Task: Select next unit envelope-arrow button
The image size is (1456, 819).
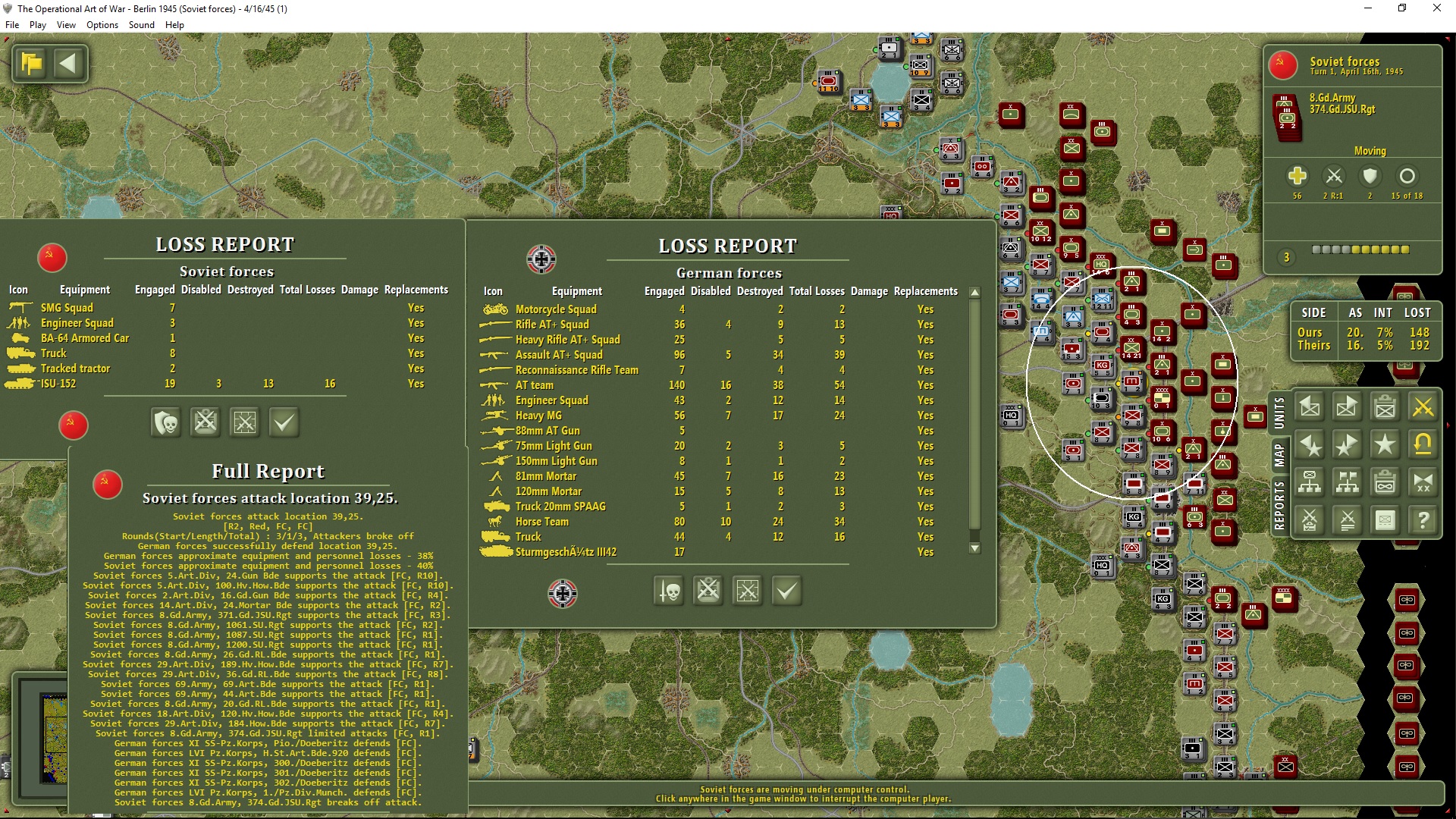Action: click(1348, 407)
